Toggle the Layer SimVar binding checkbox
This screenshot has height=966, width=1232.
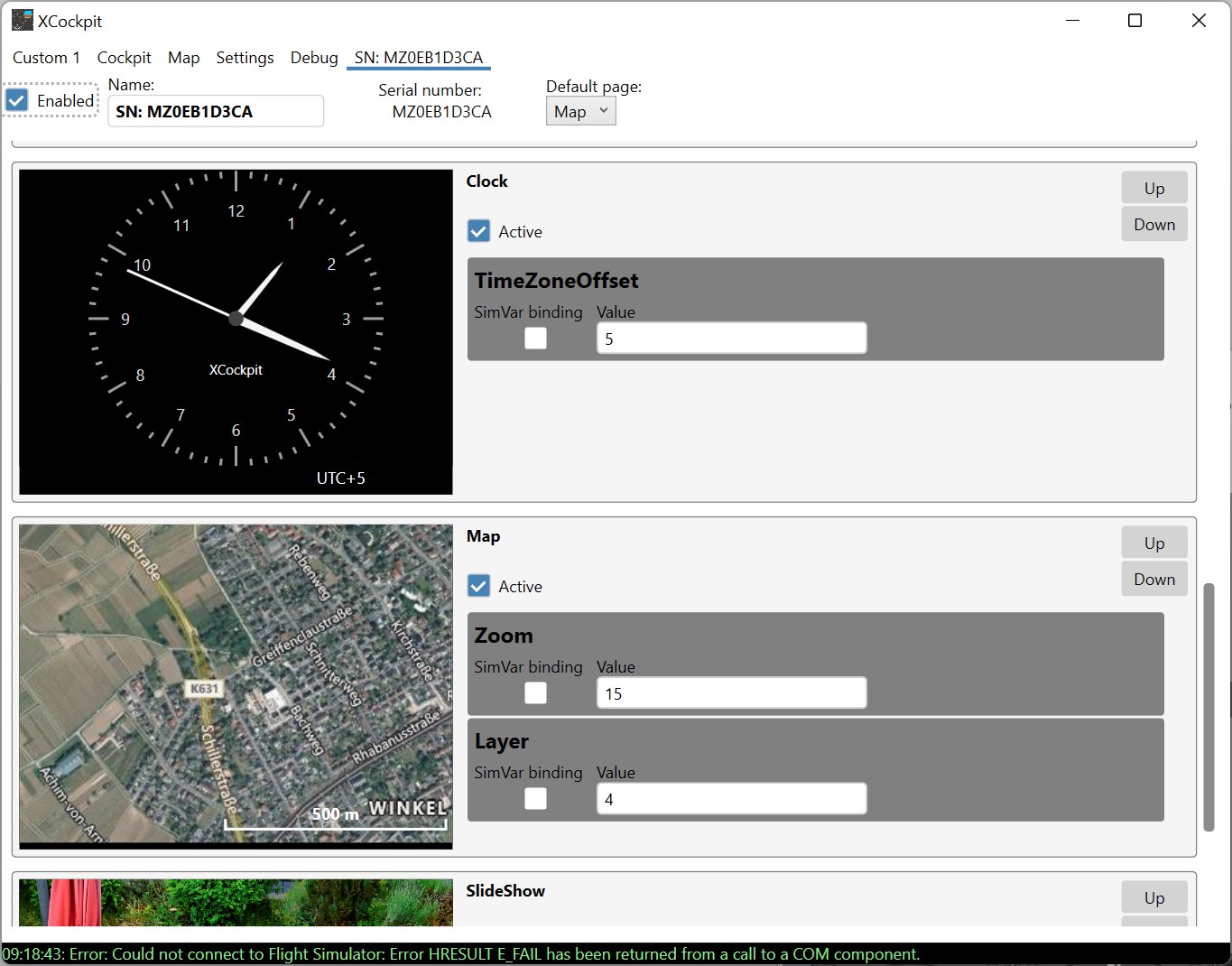pos(536,798)
